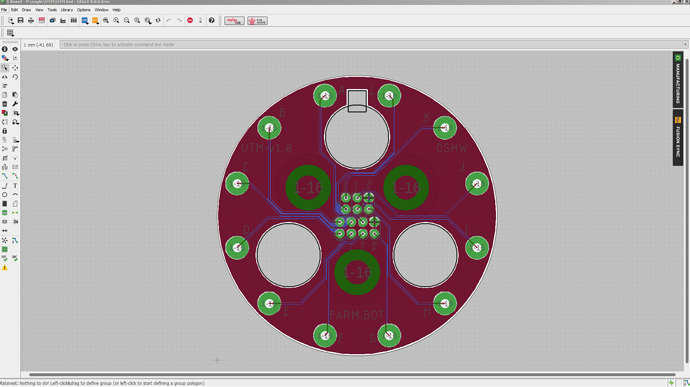Select the Circle drawing tool

click(x=5, y=195)
